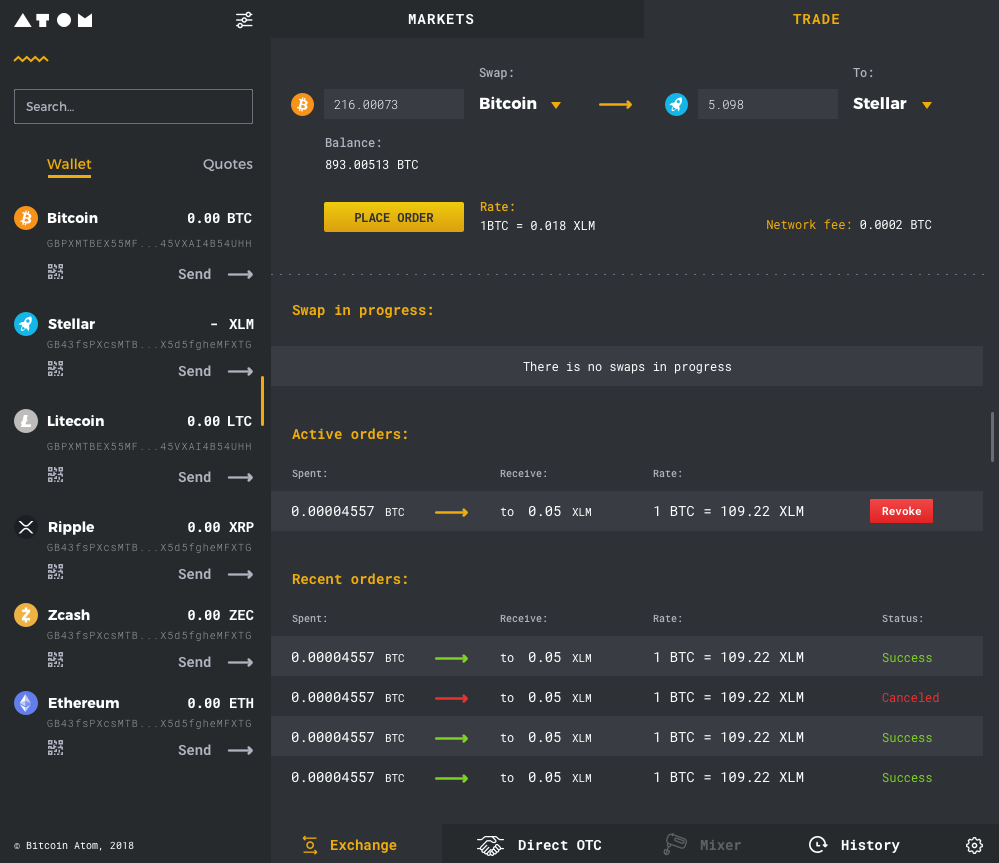Viewport: 999px width, 863px height.
Task: Click the Stellar rocket icon in wallet list
Action: pos(26,324)
